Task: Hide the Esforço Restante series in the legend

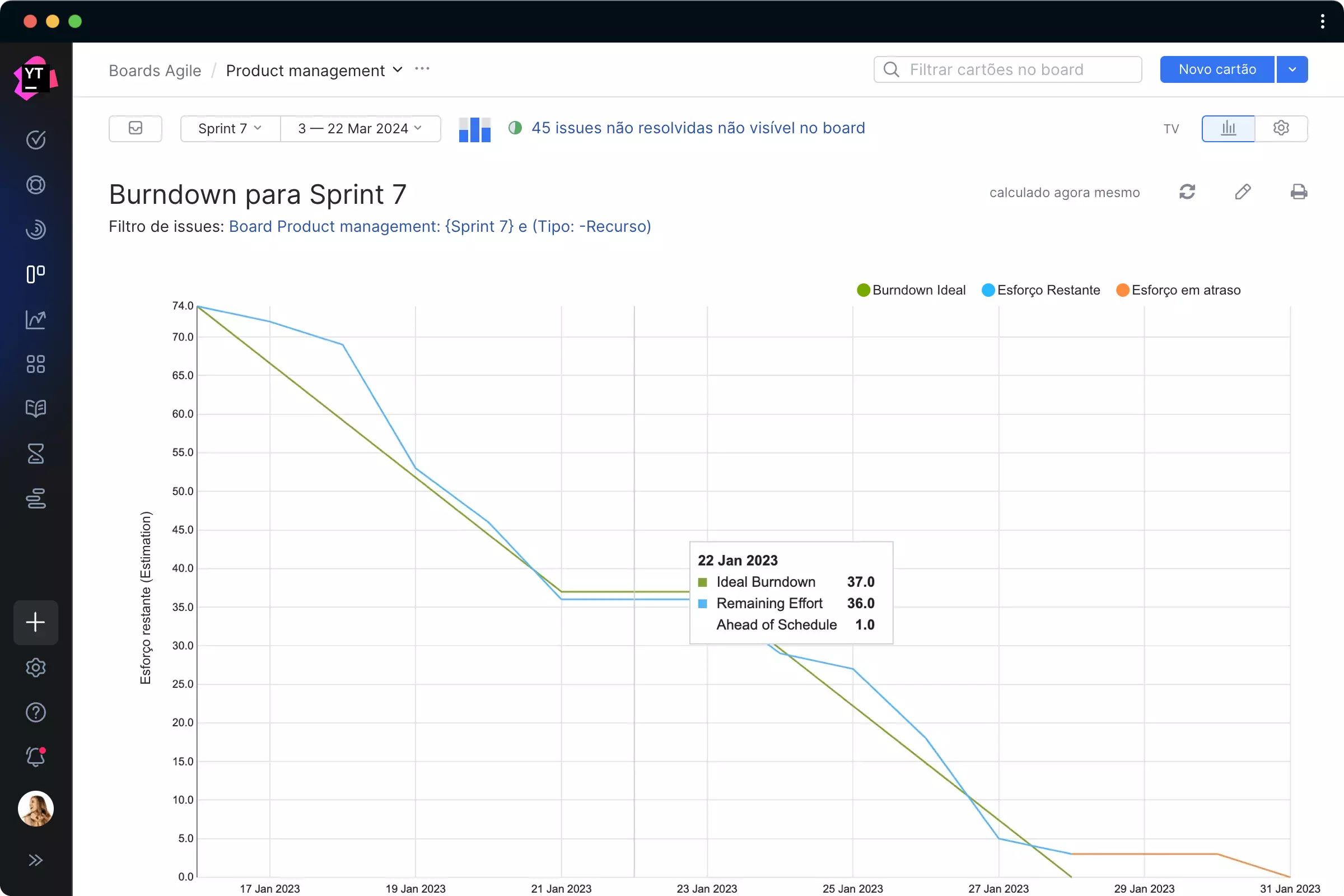Action: click(1041, 290)
